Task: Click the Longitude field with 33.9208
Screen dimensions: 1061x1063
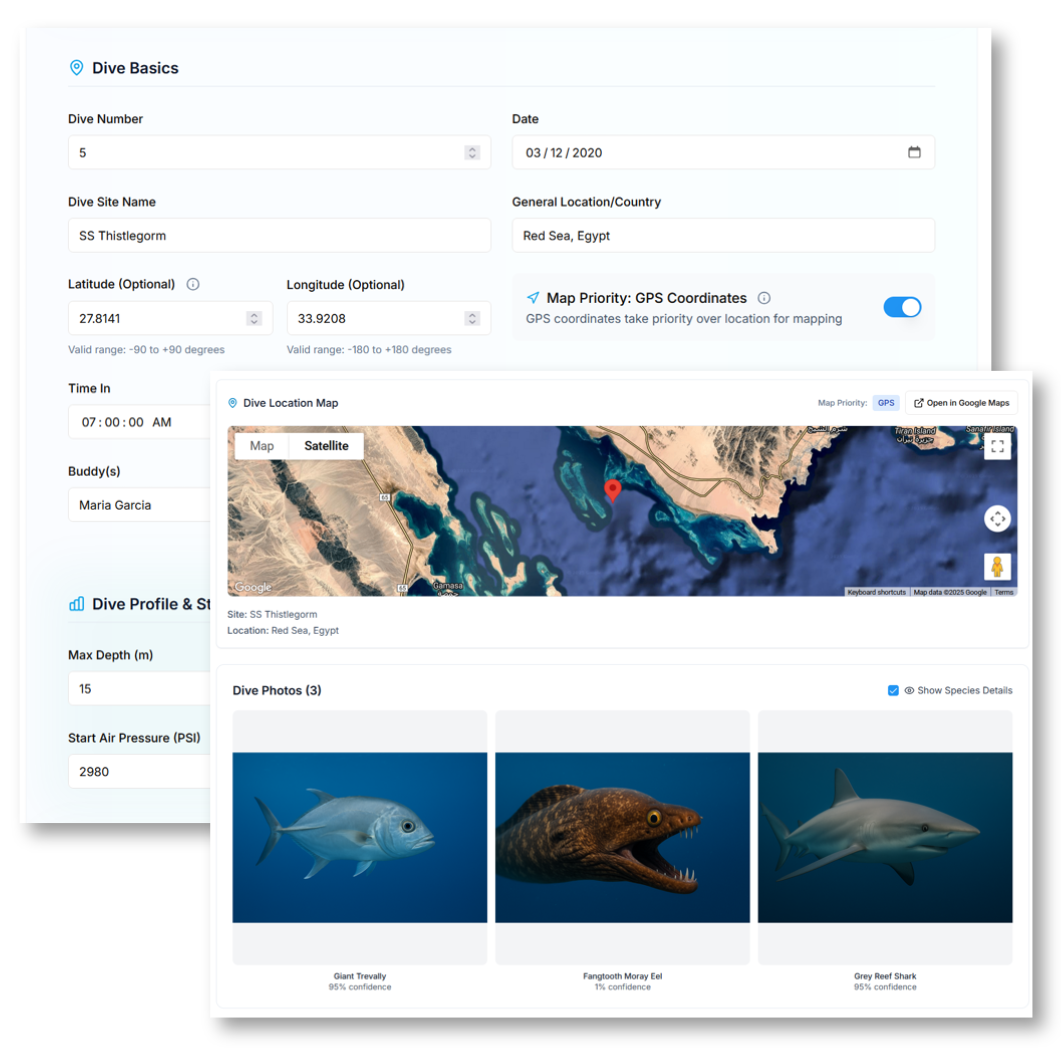Action: (x=388, y=318)
